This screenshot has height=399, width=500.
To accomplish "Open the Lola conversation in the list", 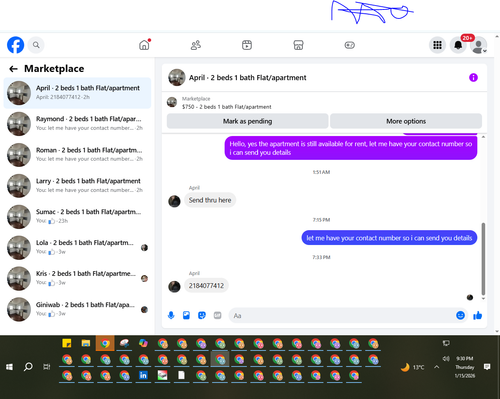I will [x=77, y=247].
